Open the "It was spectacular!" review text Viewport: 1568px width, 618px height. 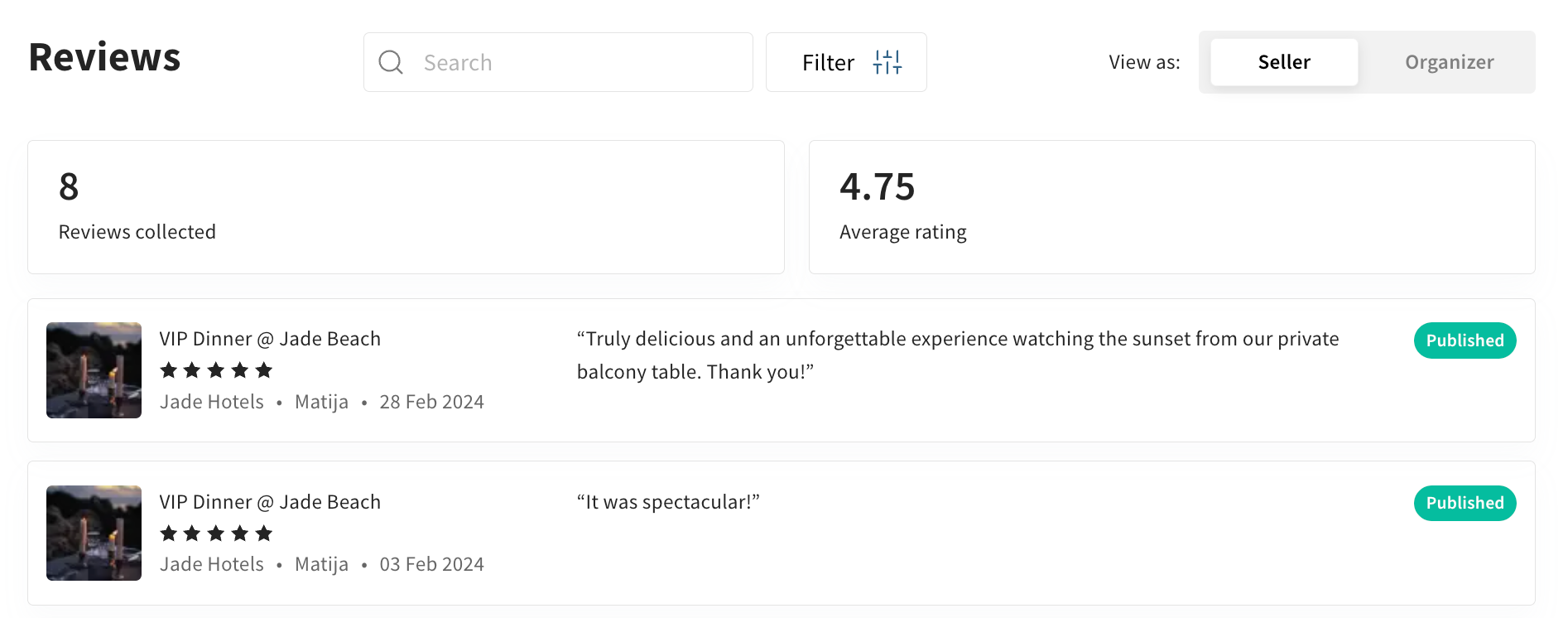coord(668,502)
